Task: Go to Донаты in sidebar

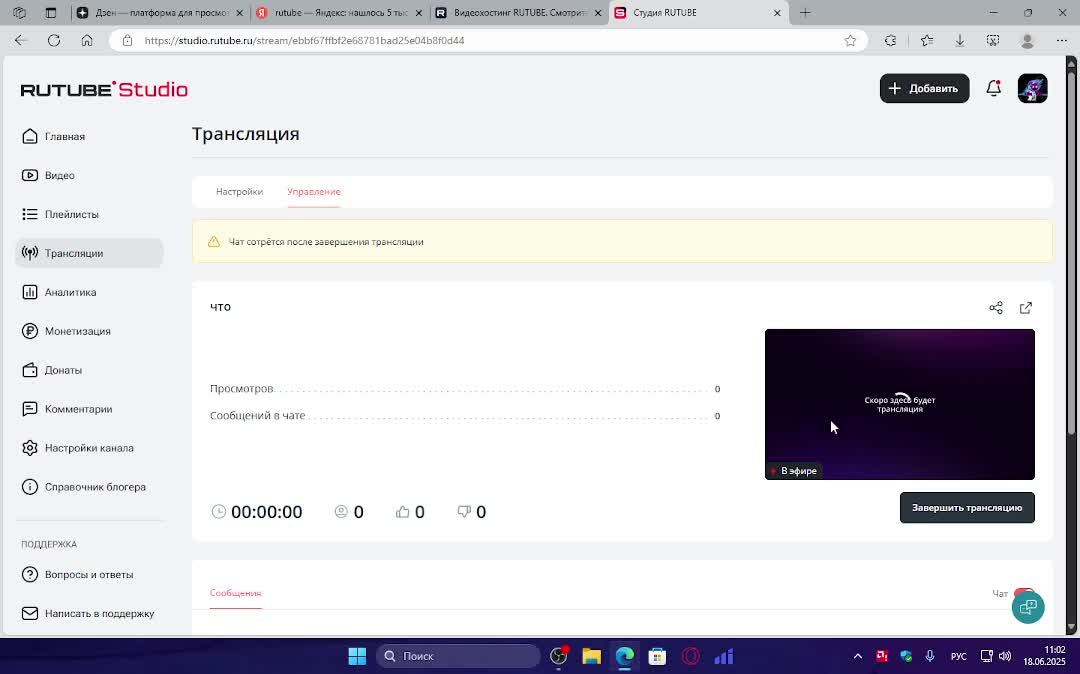Action: pyautogui.click(x=52, y=370)
